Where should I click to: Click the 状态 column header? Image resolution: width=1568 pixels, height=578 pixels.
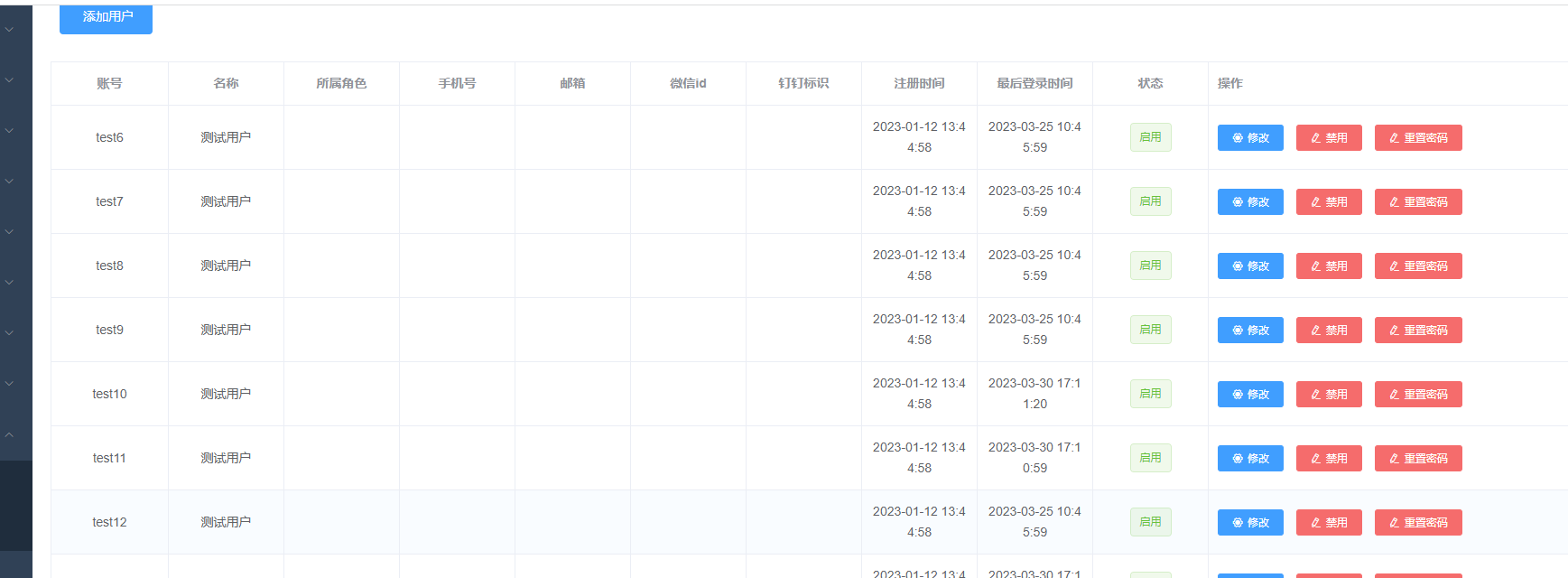pyautogui.click(x=1150, y=83)
